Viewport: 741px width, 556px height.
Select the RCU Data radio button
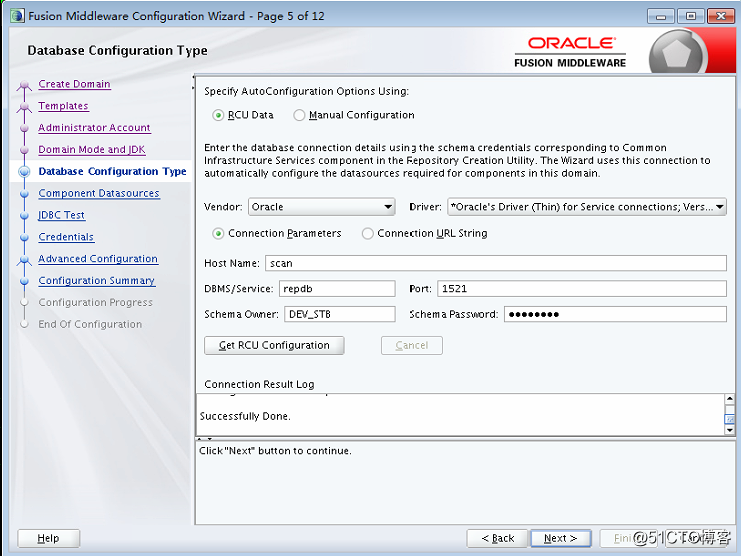218,115
